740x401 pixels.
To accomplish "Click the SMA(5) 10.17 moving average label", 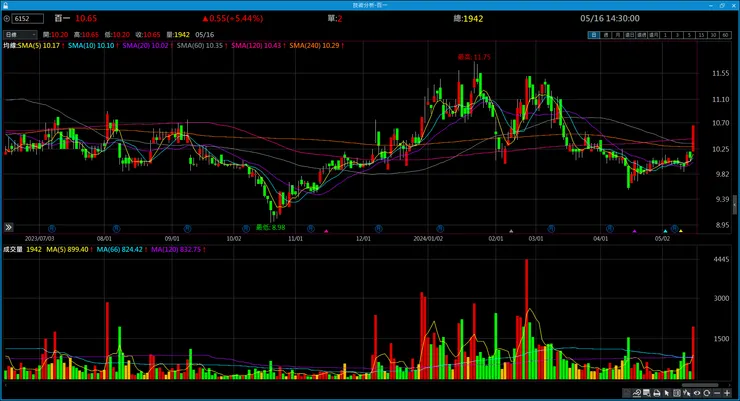I will coord(41,45).
